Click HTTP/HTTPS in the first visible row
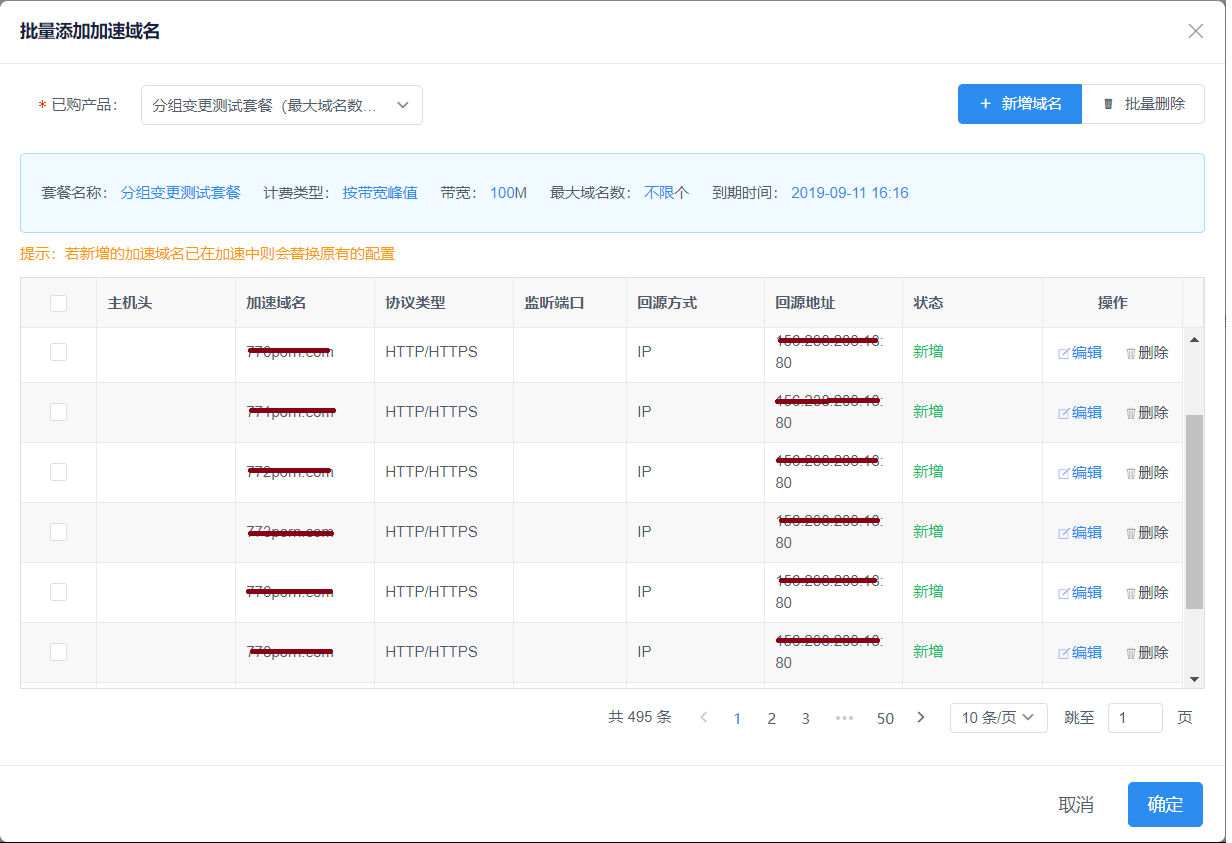The width and height of the screenshot is (1232, 843). (431, 352)
